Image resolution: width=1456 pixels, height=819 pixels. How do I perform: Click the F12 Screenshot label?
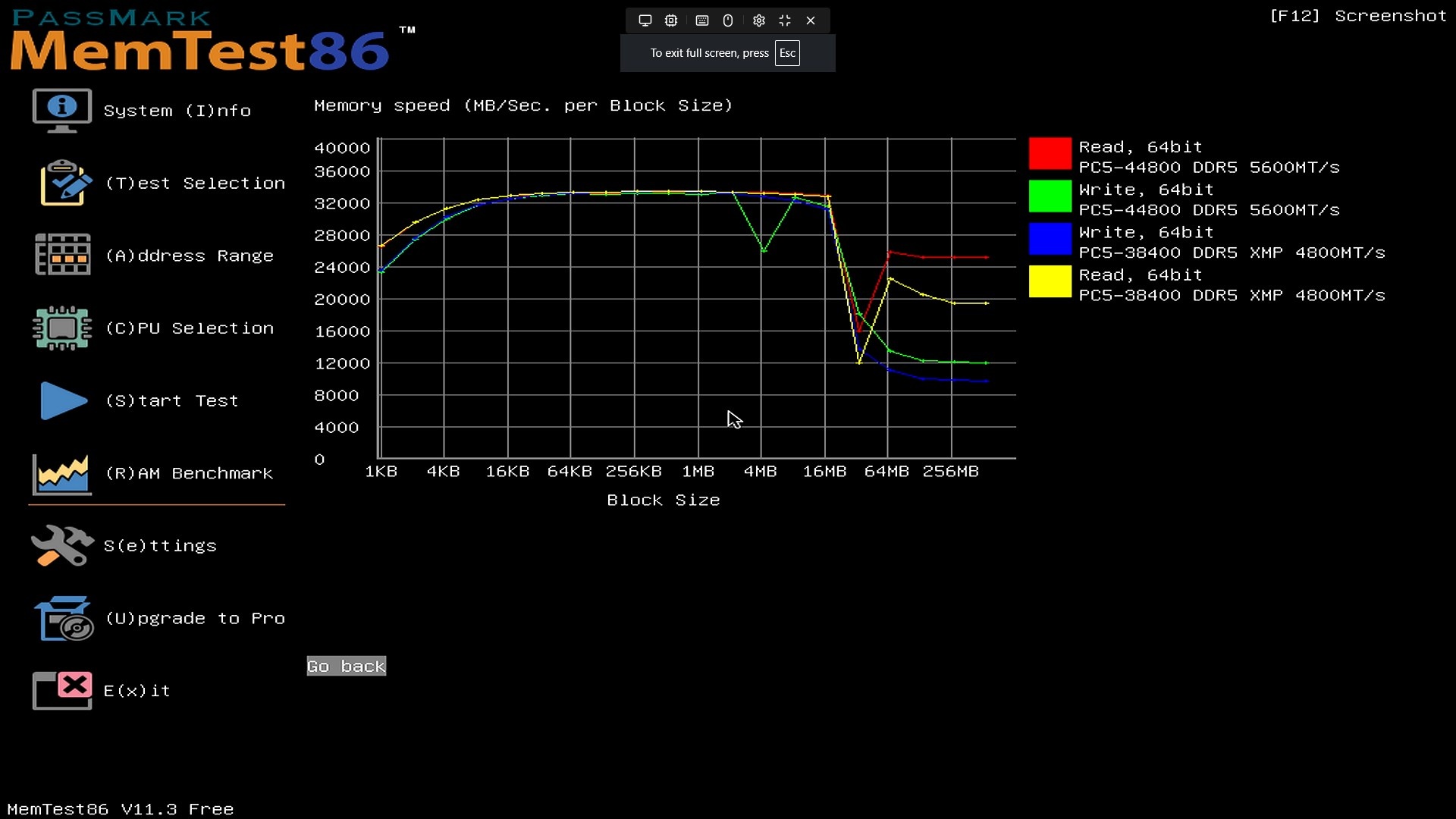1357,16
